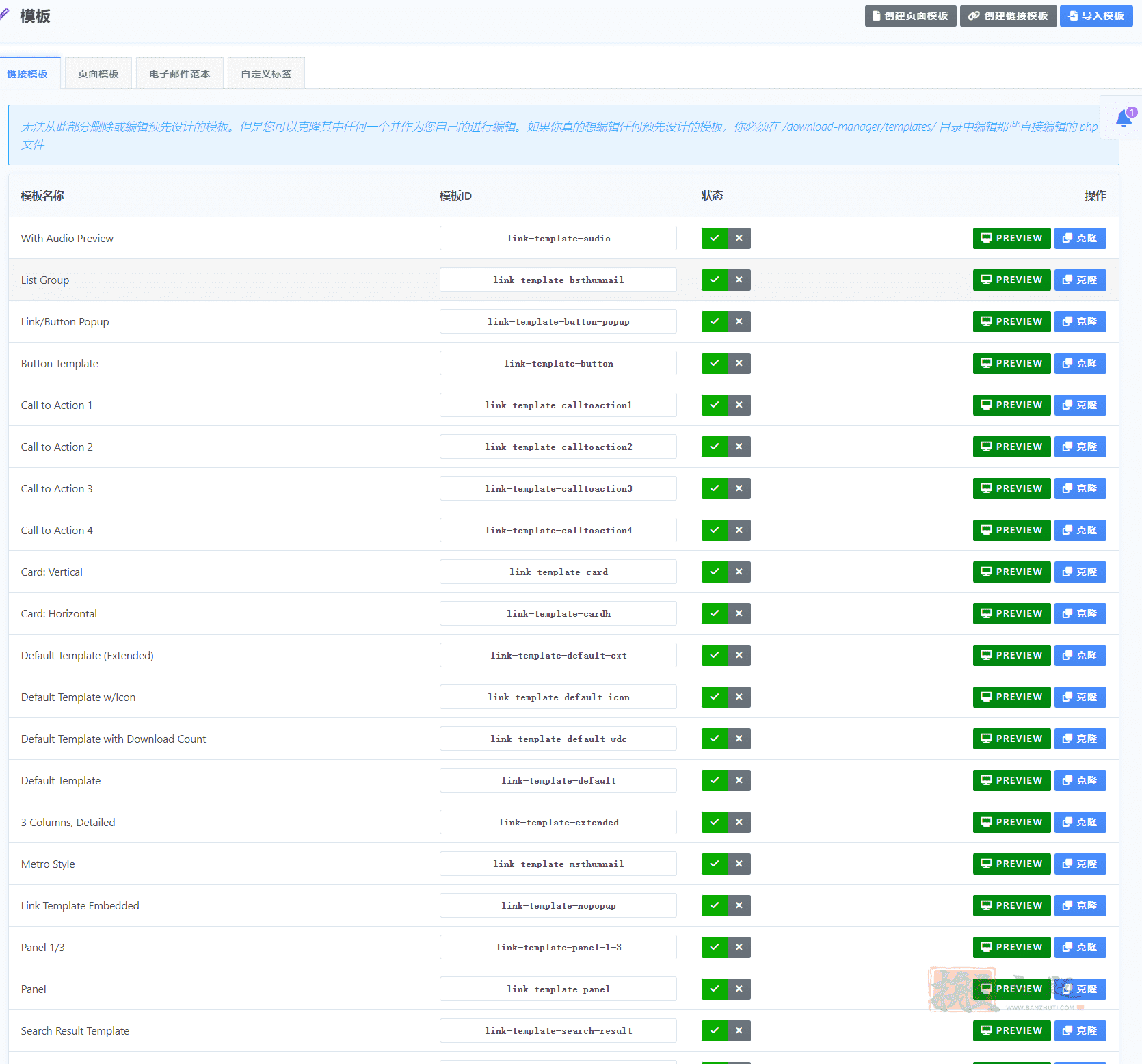Preview Link Template Embedded
This screenshot has width=1142, height=1064.
(1011, 905)
